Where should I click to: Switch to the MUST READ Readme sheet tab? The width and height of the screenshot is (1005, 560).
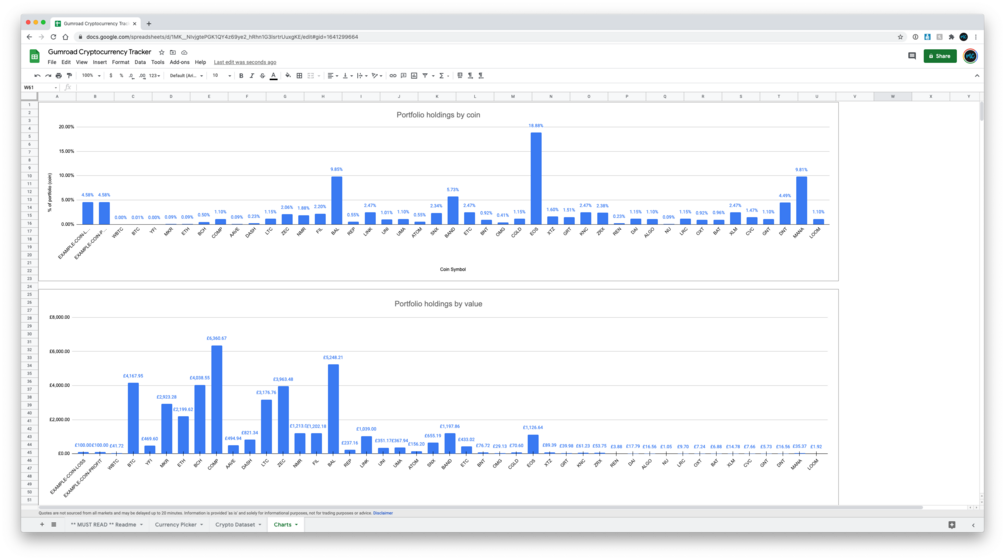coord(106,525)
